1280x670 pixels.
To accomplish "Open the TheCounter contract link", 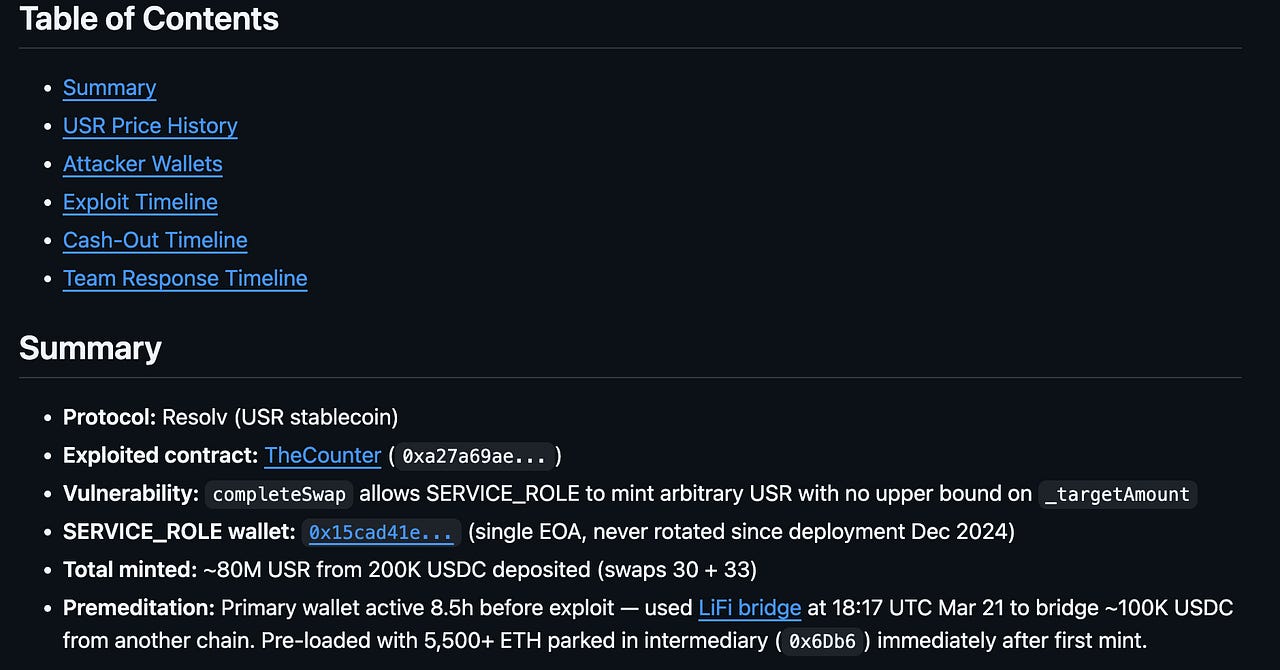I will point(323,455).
